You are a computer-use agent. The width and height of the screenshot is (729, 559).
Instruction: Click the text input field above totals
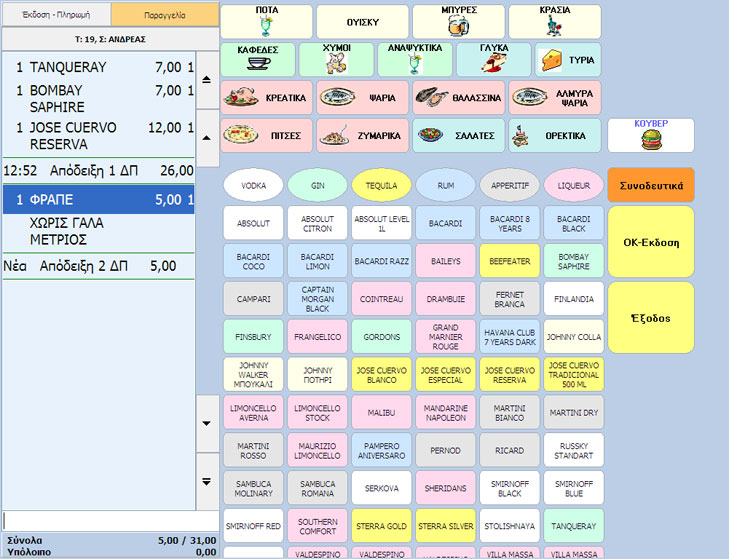pos(110,521)
